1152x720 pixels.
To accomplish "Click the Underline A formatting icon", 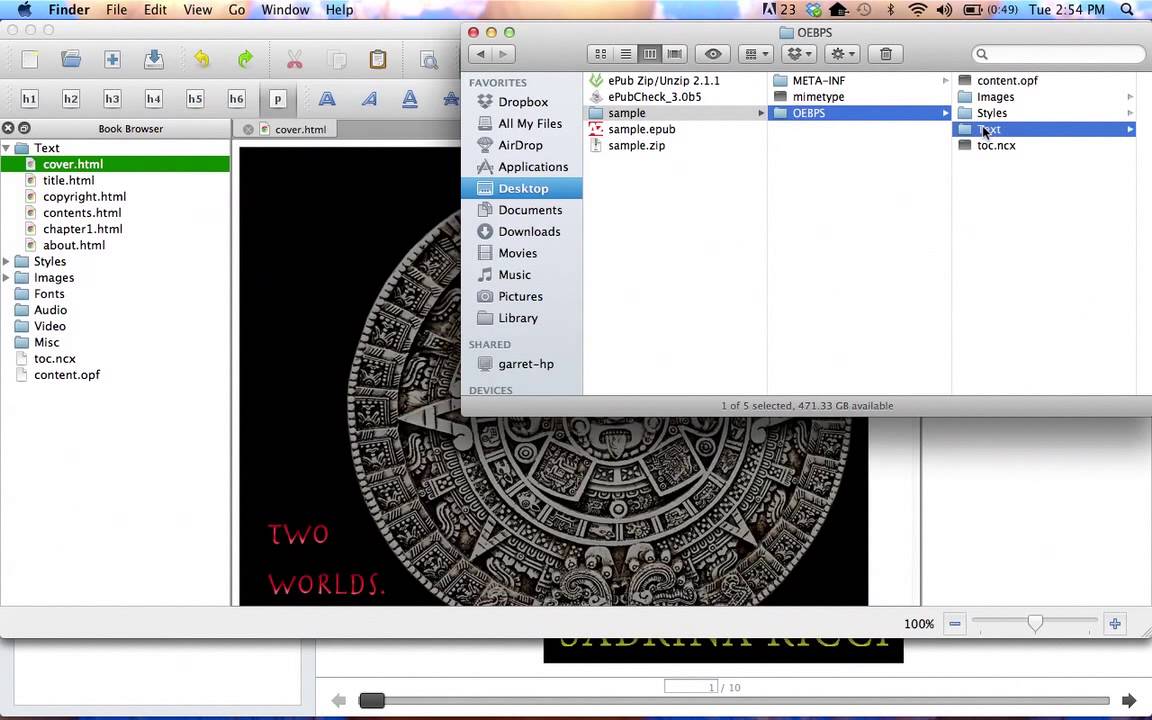I will (x=410, y=98).
